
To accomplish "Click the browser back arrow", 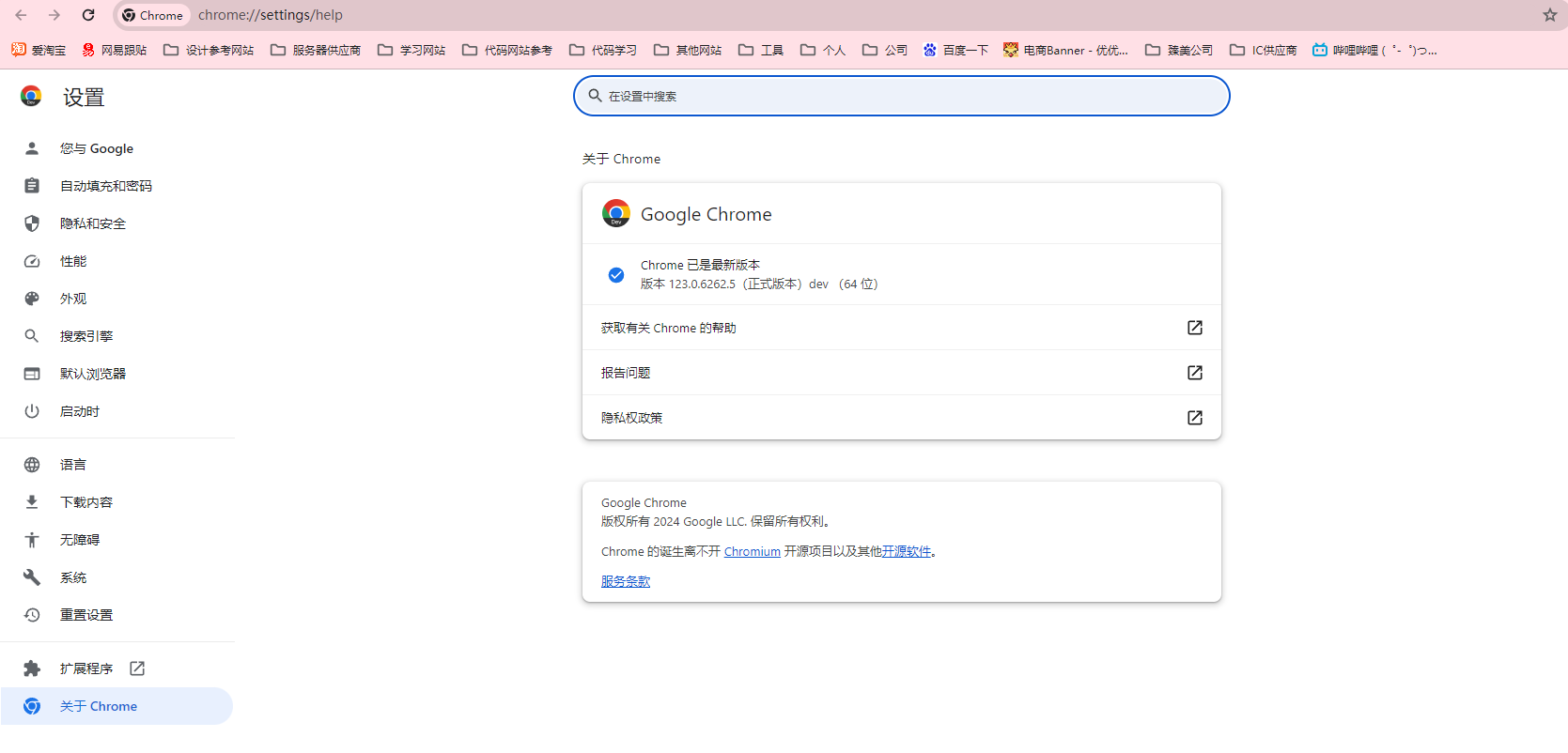I will (x=21, y=15).
